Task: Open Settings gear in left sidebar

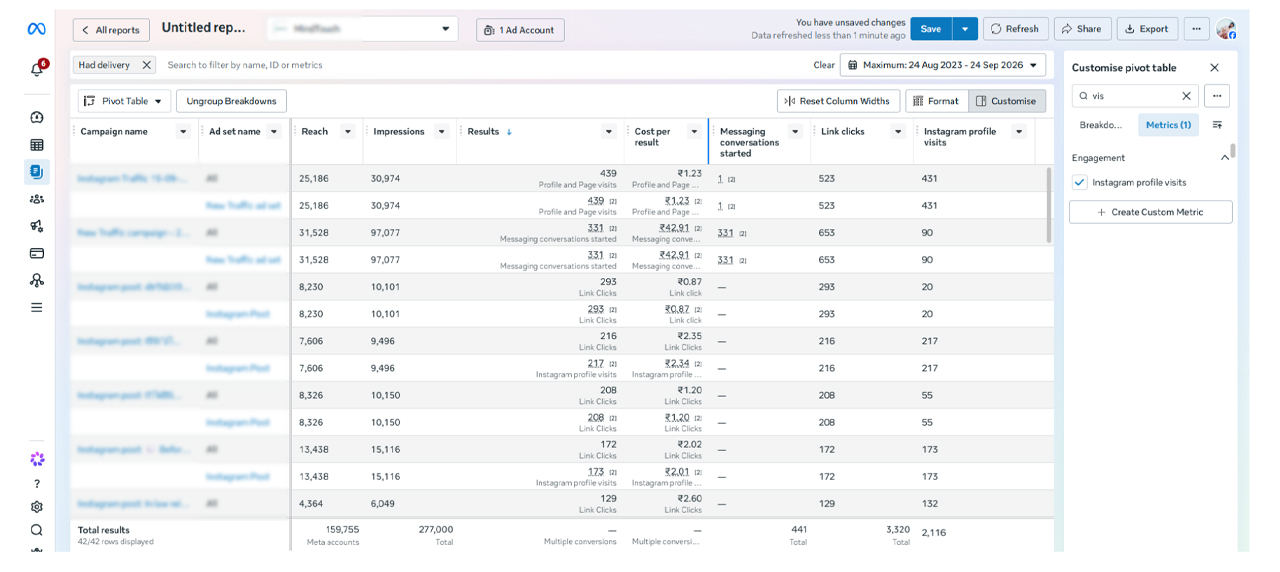Action: [x=37, y=507]
